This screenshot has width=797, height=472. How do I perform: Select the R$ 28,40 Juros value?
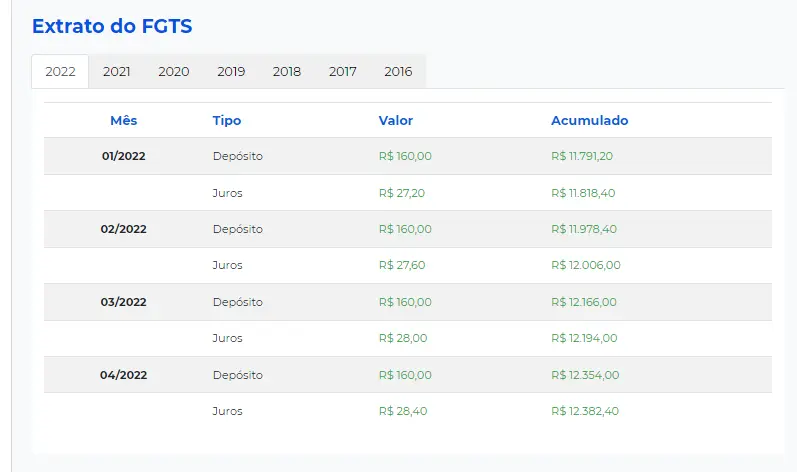coord(403,411)
